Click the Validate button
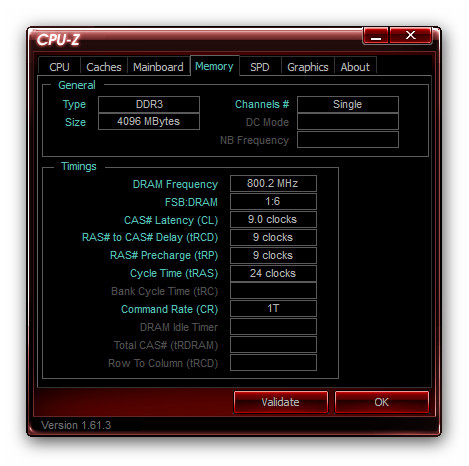 (280, 402)
